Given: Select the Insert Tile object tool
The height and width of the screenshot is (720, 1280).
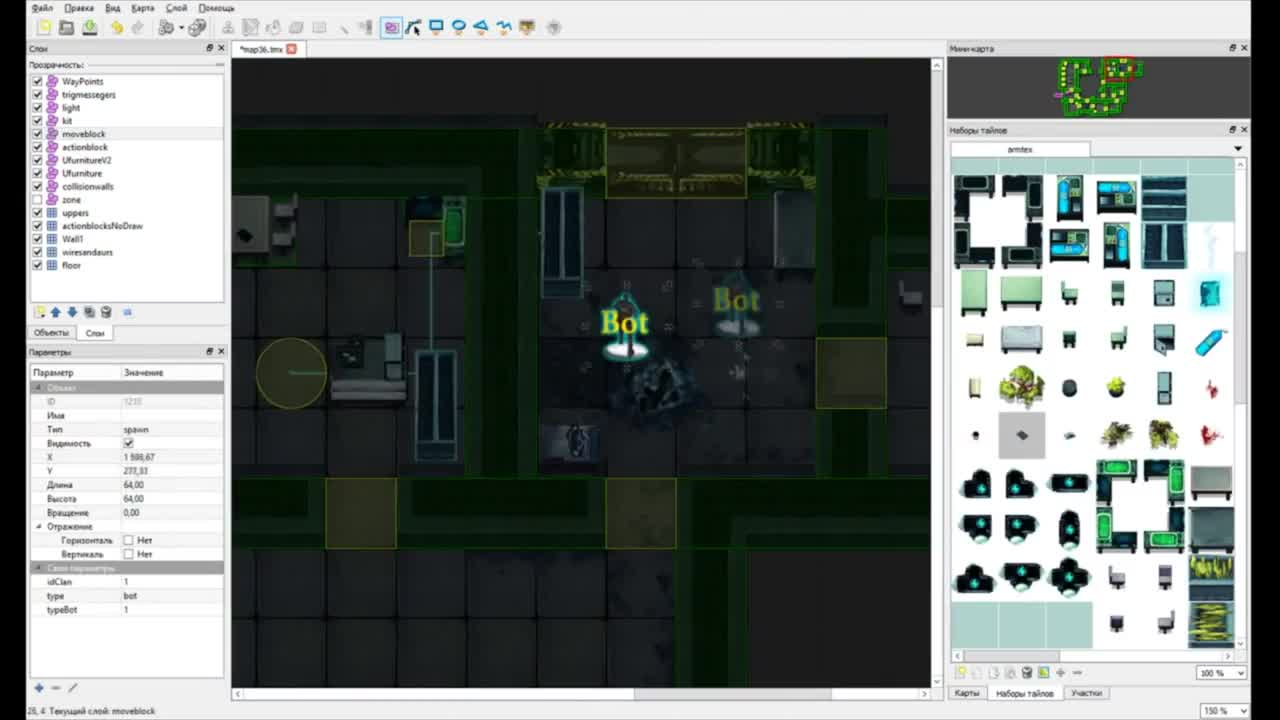Looking at the screenshot, I should tap(527, 27).
